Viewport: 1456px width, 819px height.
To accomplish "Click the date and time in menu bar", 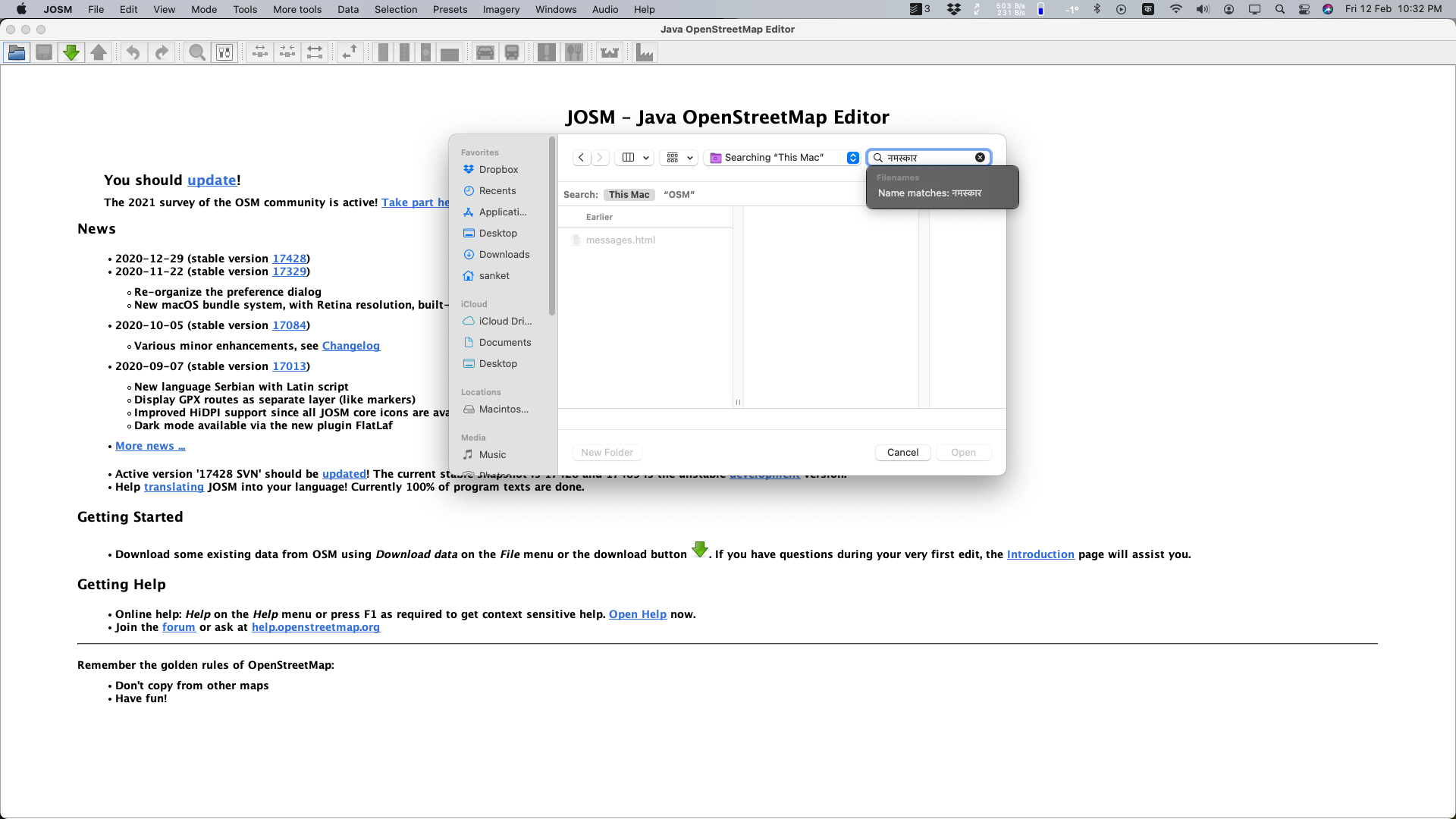I will point(1394,9).
